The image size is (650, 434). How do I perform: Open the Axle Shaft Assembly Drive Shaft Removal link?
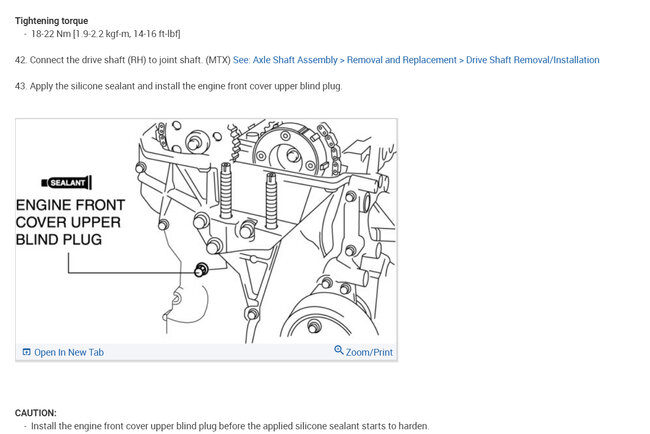click(416, 60)
